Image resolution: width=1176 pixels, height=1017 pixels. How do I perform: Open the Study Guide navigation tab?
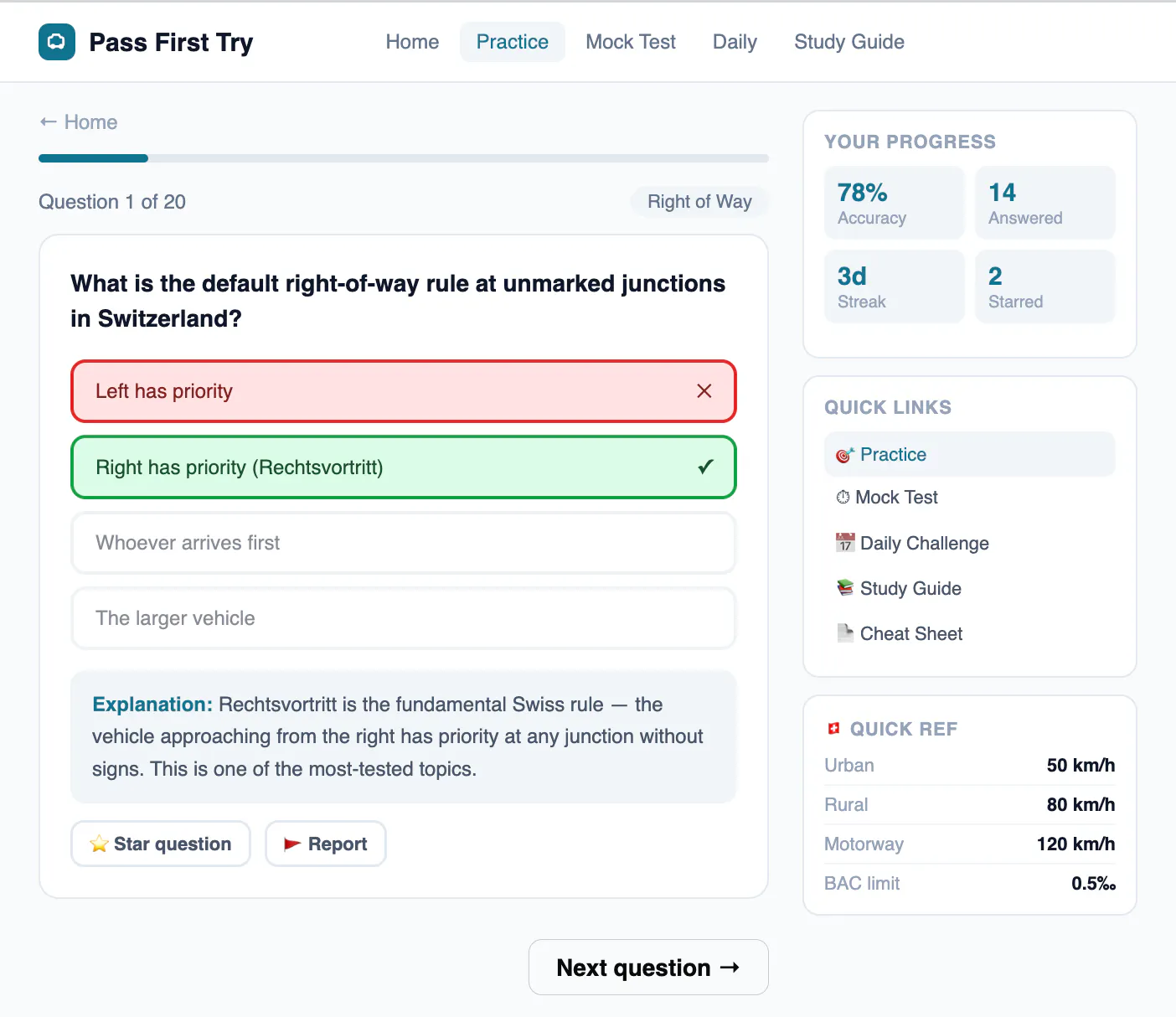pyautogui.click(x=849, y=42)
